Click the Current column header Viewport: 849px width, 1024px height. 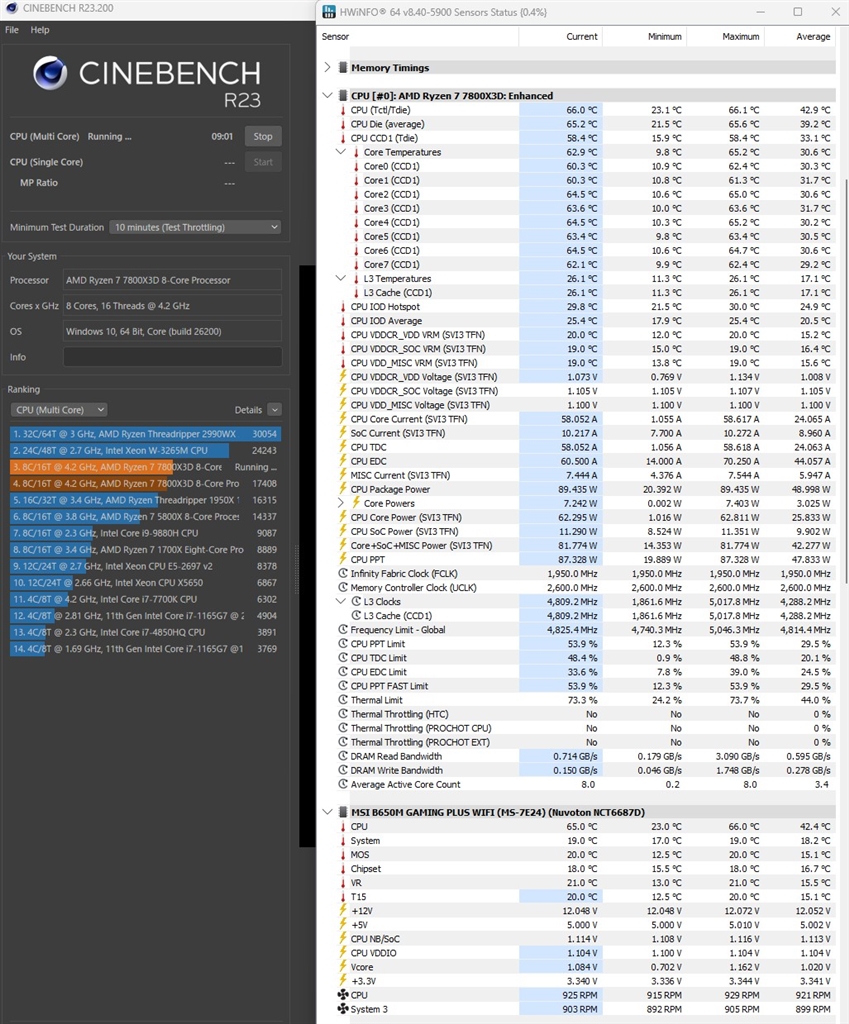(x=560, y=37)
